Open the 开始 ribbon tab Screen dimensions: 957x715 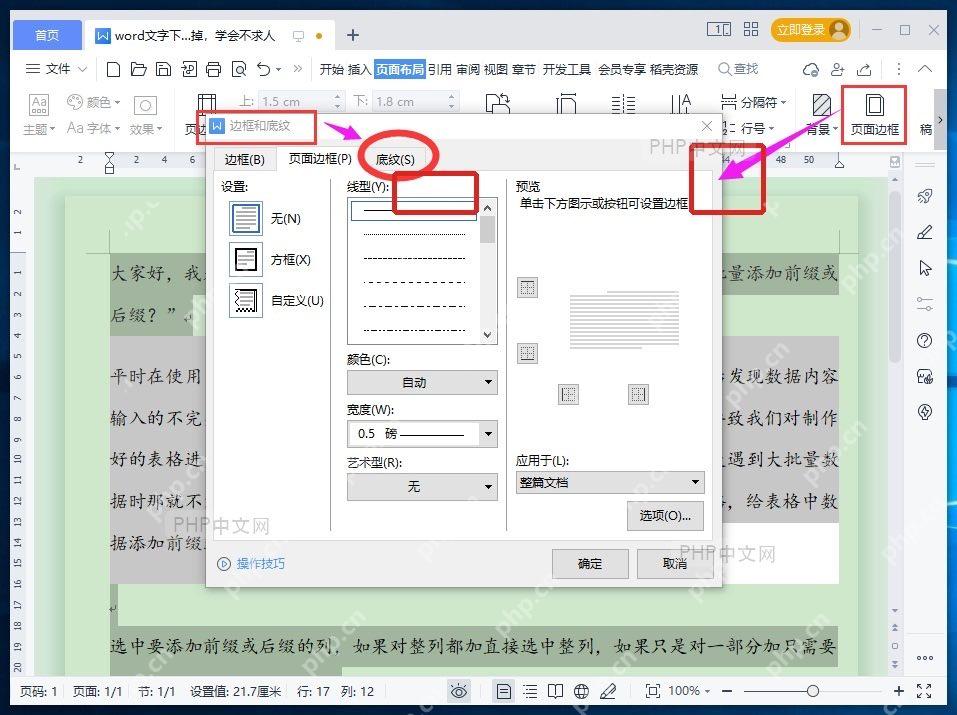tap(331, 69)
